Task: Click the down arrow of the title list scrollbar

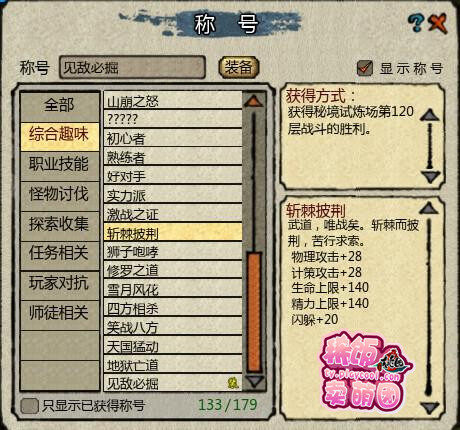Action: 254,381
